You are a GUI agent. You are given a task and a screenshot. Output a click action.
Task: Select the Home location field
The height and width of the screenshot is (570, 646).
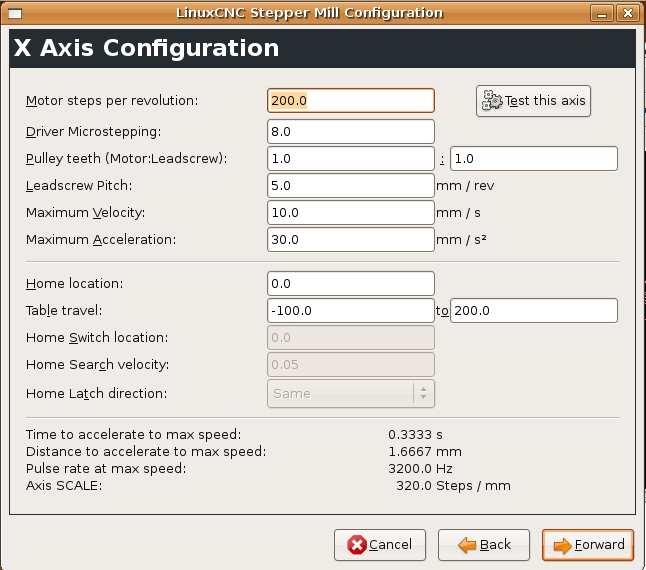pos(351,284)
